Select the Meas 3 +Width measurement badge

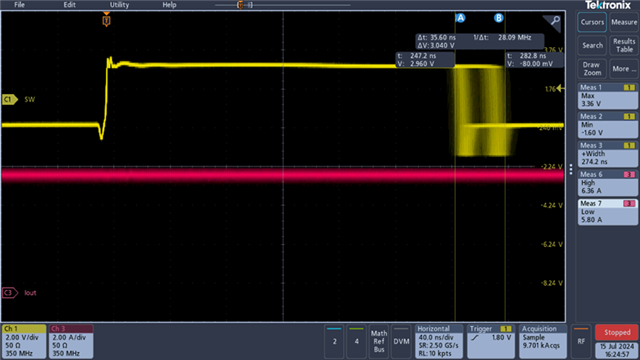tap(608, 153)
